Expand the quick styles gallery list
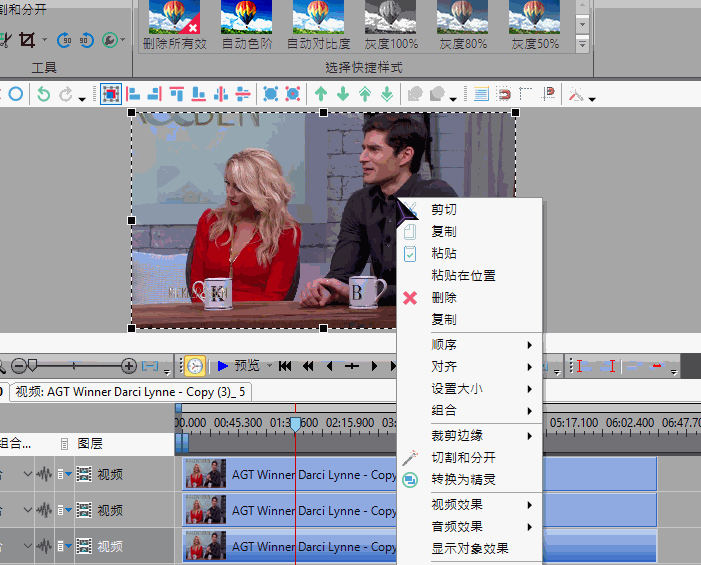701x565 pixels. point(582,45)
